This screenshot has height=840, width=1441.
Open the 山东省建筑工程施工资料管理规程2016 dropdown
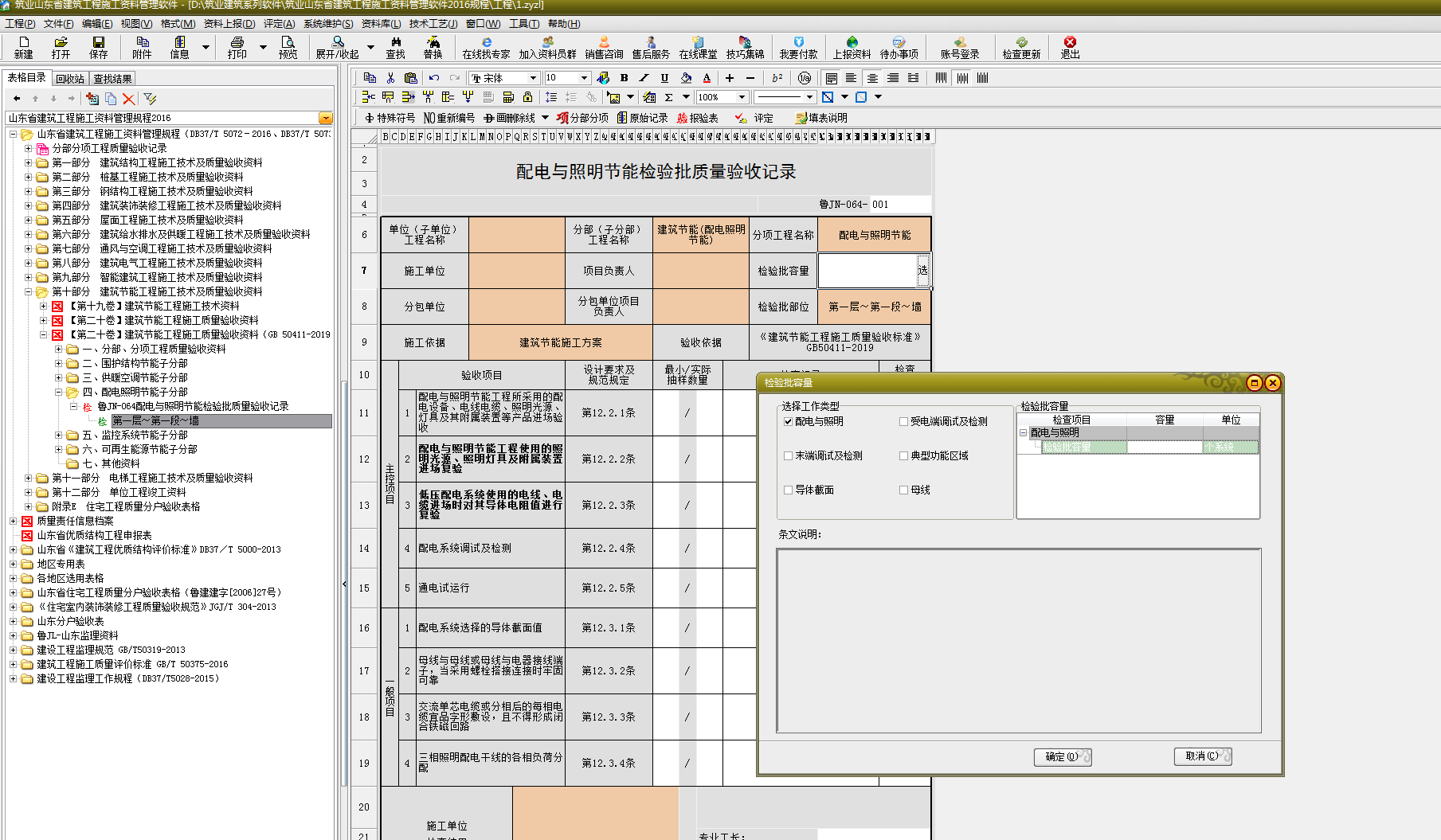pos(325,118)
